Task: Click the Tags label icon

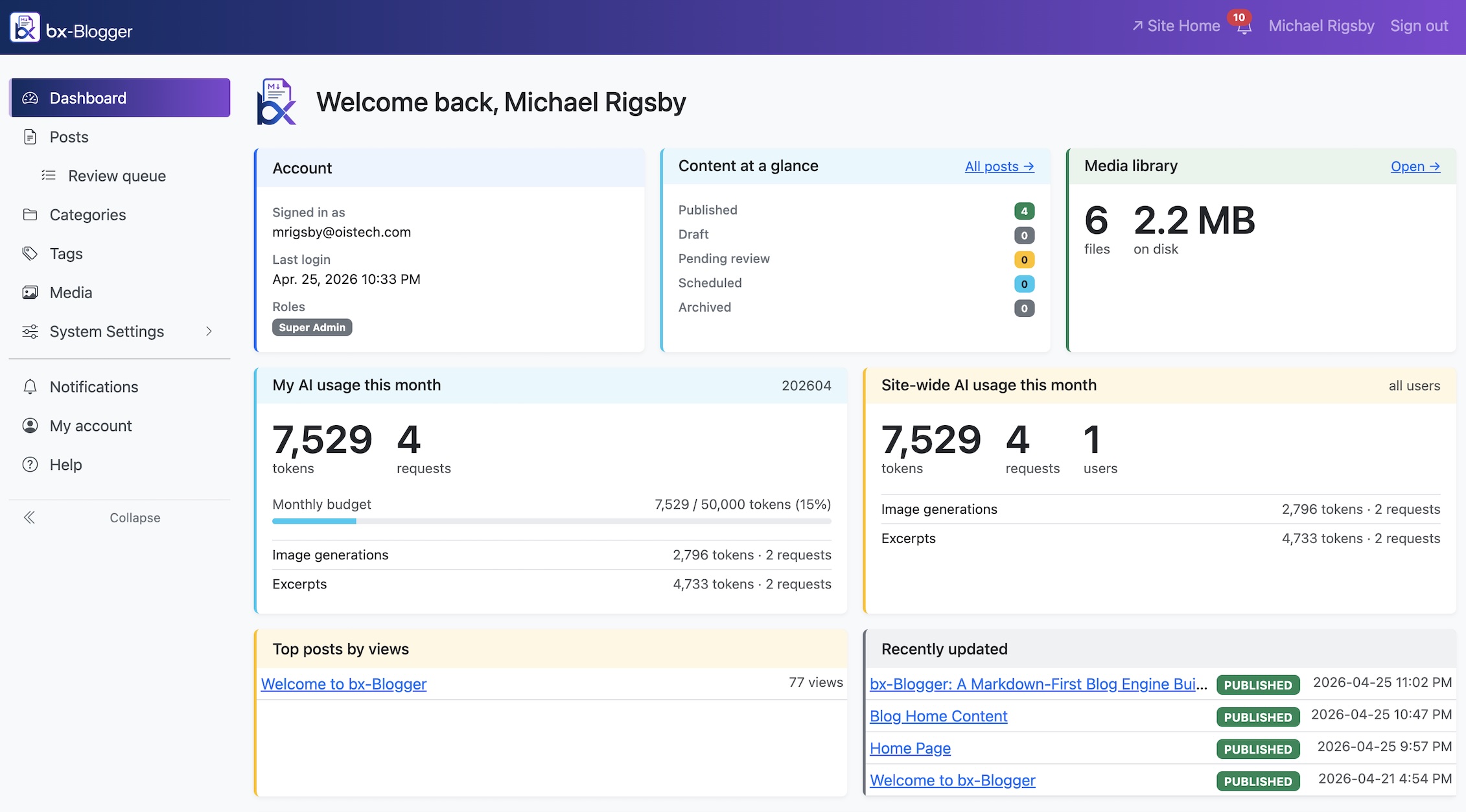Action: point(30,253)
